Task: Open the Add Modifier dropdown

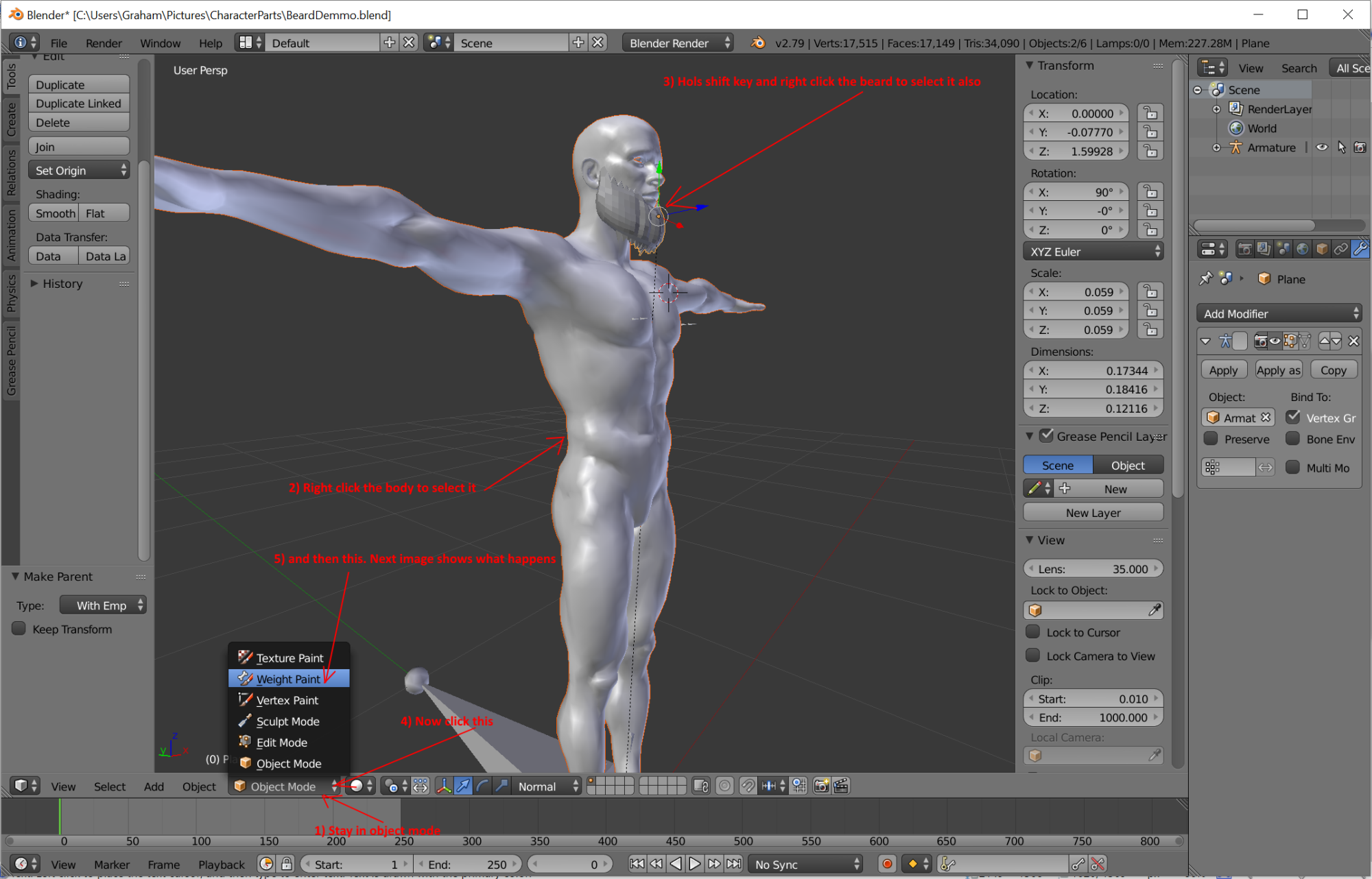Action: pyautogui.click(x=1279, y=313)
